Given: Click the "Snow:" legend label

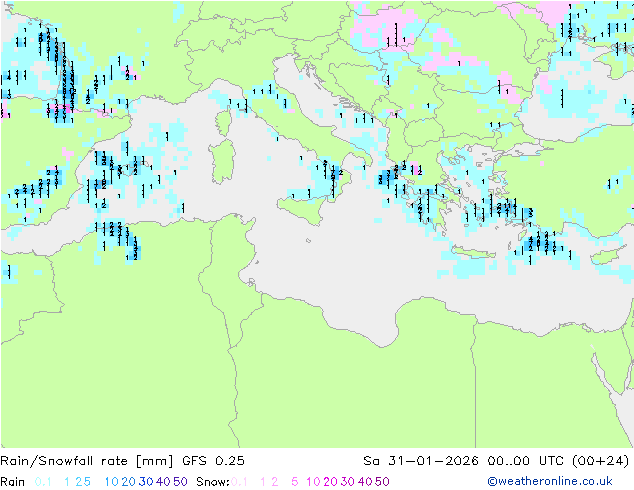Looking at the screenshot, I should (213, 482).
